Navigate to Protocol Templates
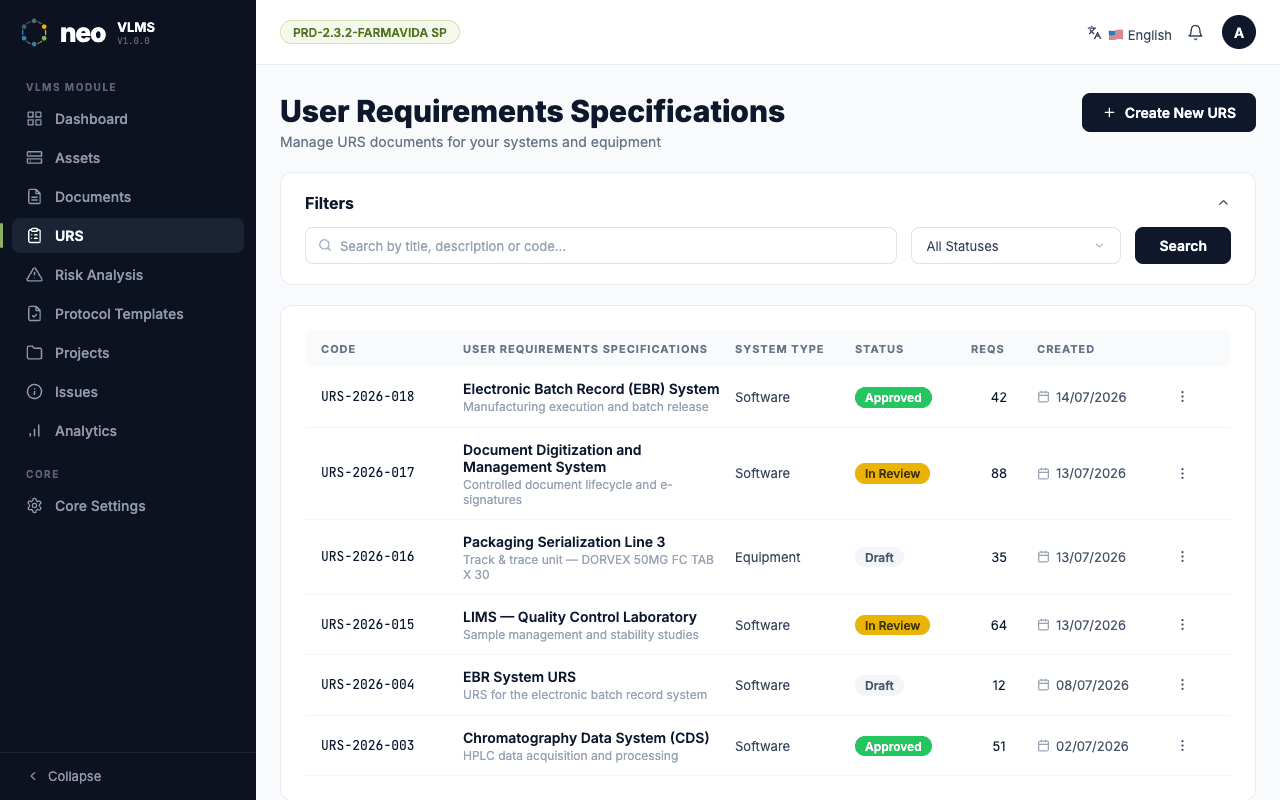This screenshot has width=1280, height=800. pyautogui.click(x=128, y=314)
